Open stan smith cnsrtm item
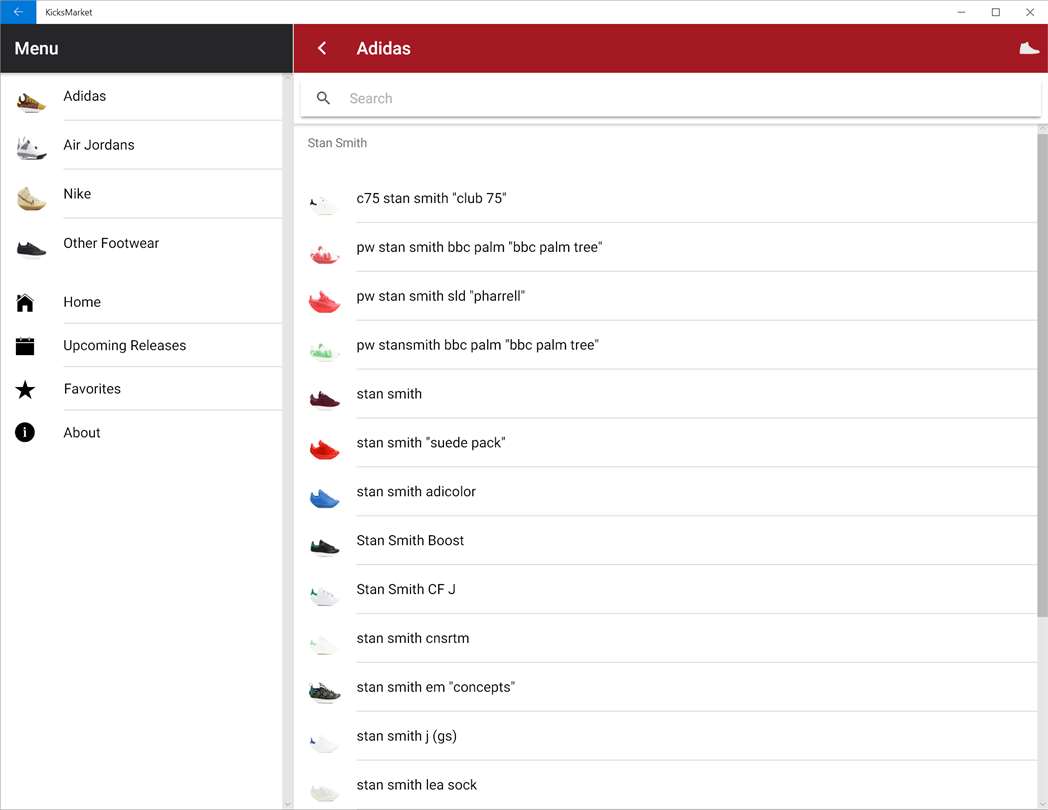 pyautogui.click(x=666, y=638)
